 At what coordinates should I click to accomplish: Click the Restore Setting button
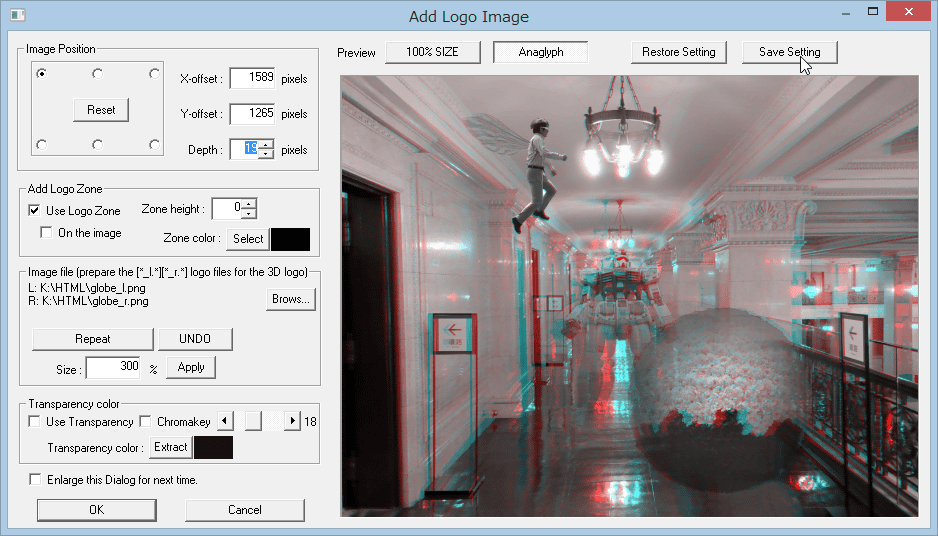(678, 52)
